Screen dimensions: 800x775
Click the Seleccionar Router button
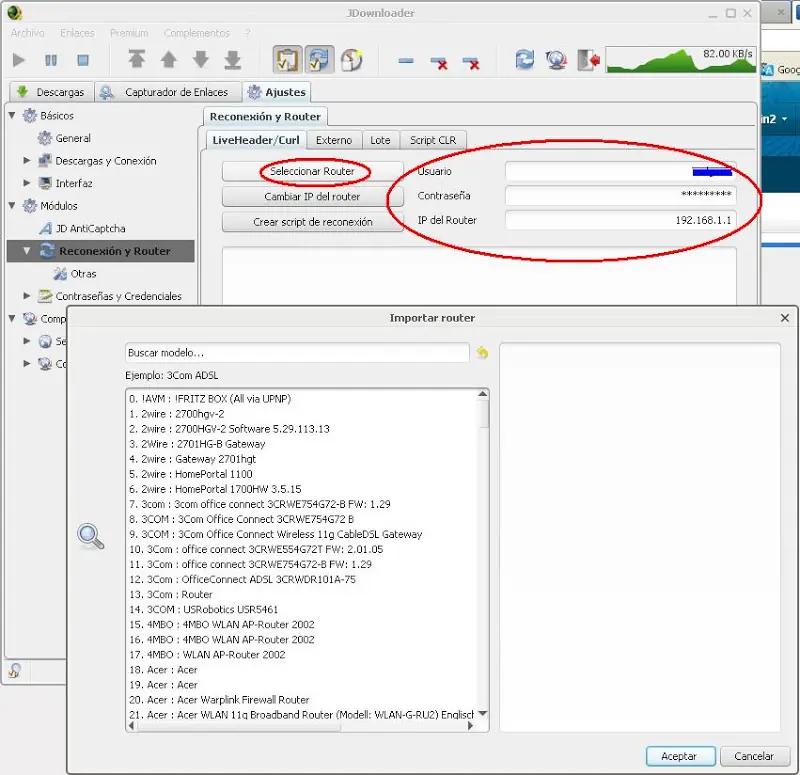pyautogui.click(x=312, y=171)
